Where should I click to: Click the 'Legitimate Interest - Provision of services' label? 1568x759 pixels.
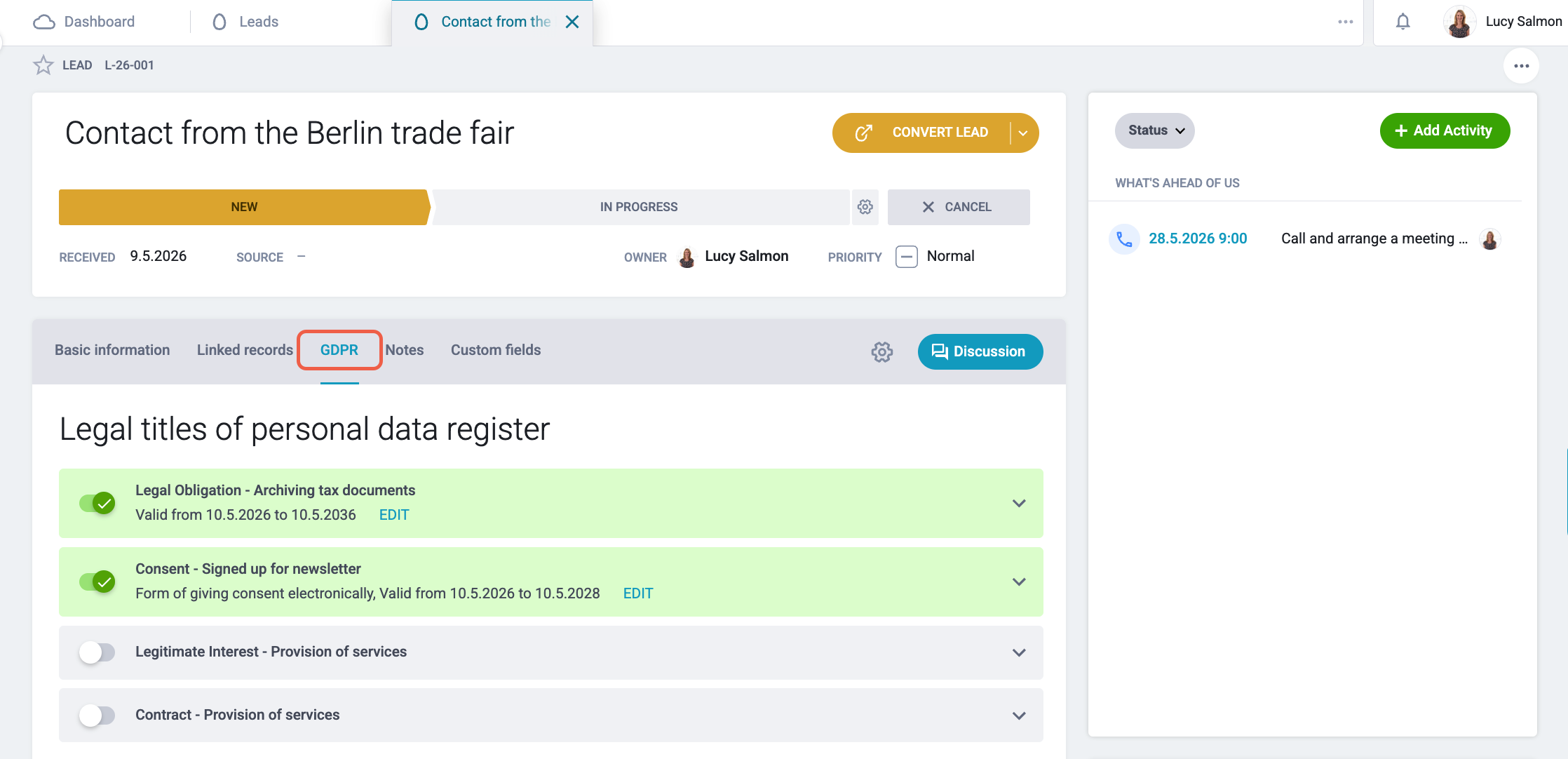[x=271, y=652]
